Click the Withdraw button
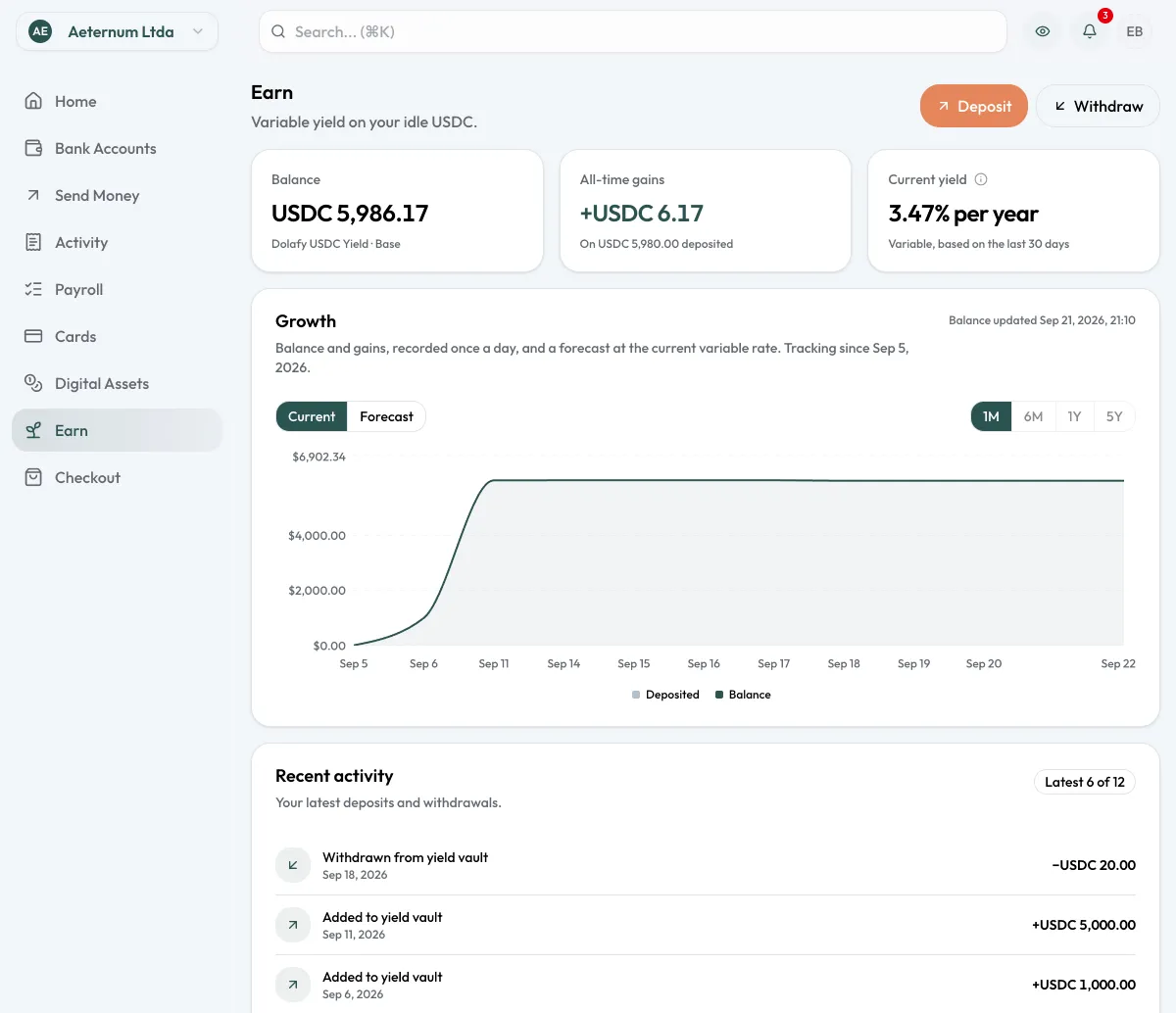 1098,106
